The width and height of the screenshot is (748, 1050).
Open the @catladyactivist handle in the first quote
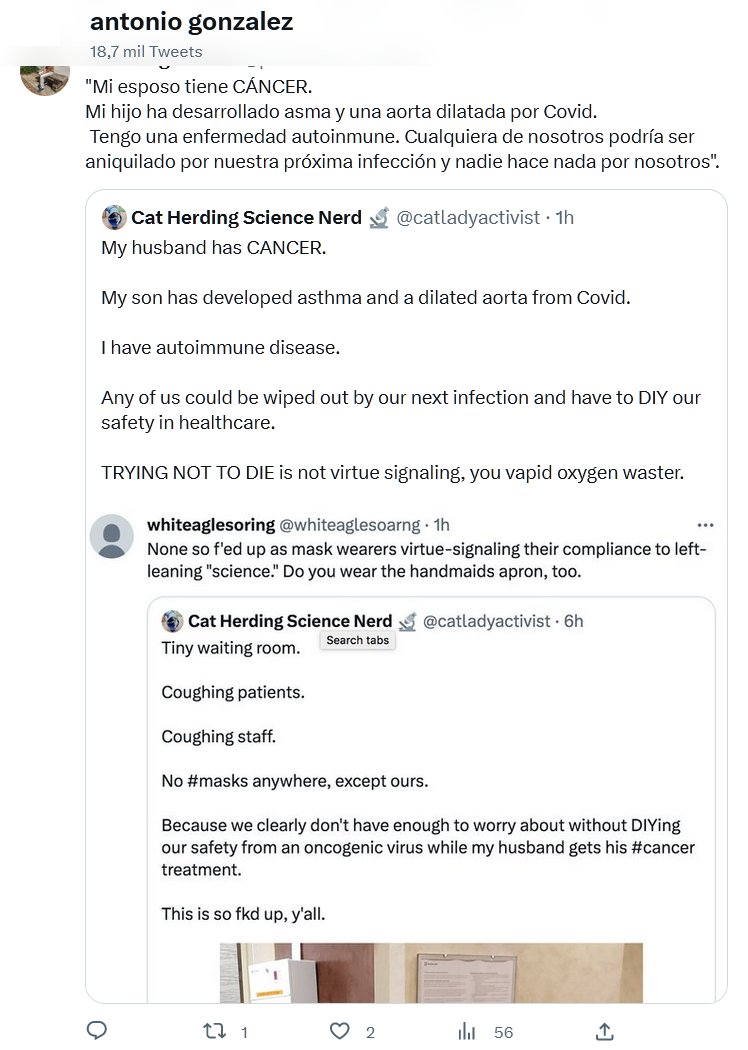[x=468, y=217]
